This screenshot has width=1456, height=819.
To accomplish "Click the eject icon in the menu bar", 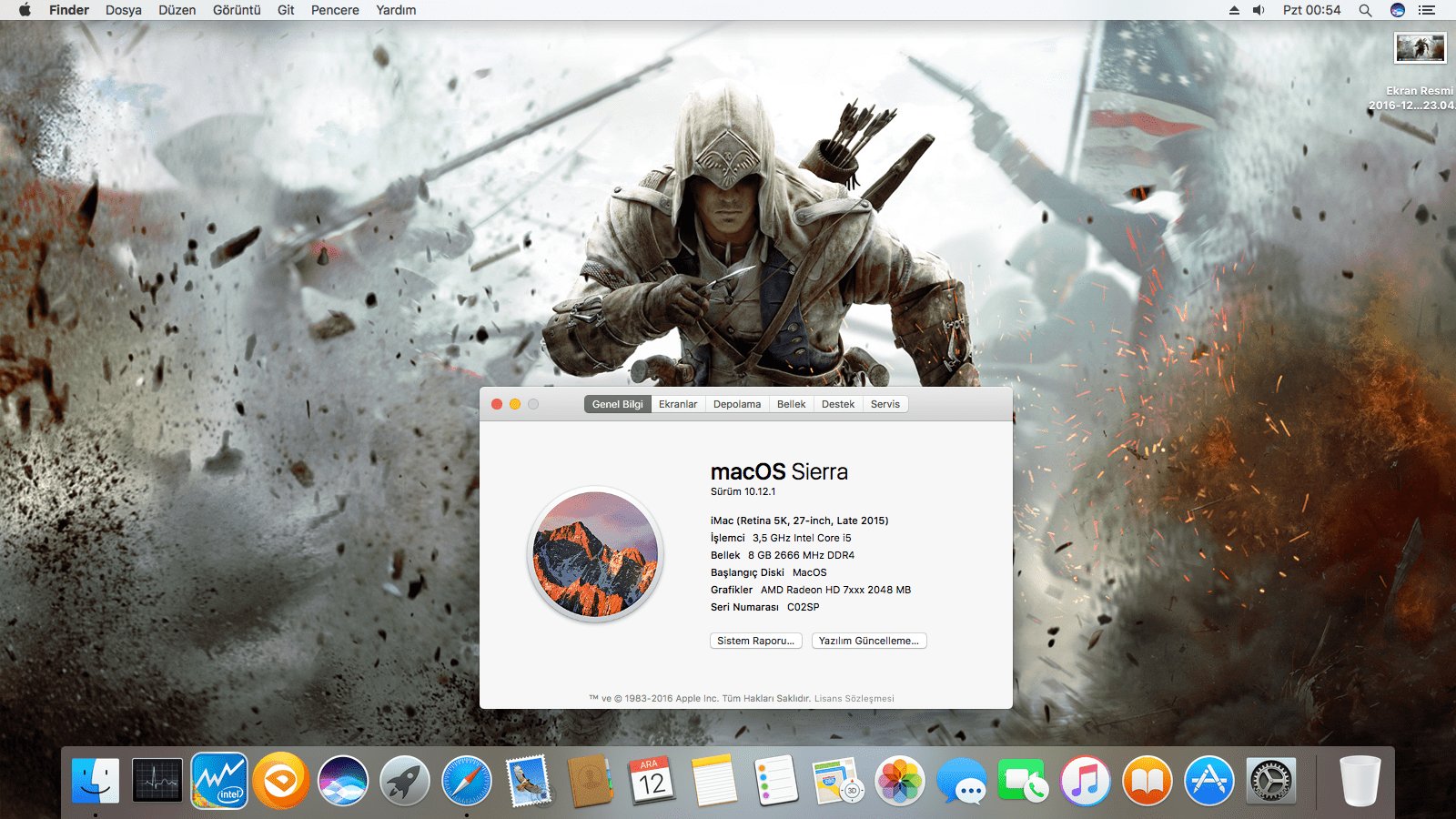I will click(1234, 10).
